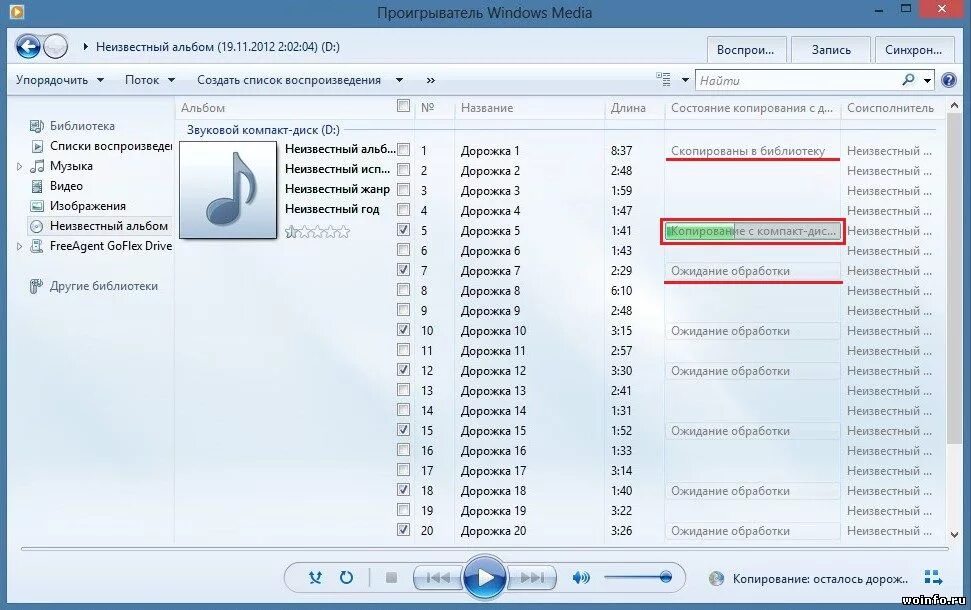Click the album art music note thumbnail
The height and width of the screenshot is (610, 971).
click(x=228, y=190)
